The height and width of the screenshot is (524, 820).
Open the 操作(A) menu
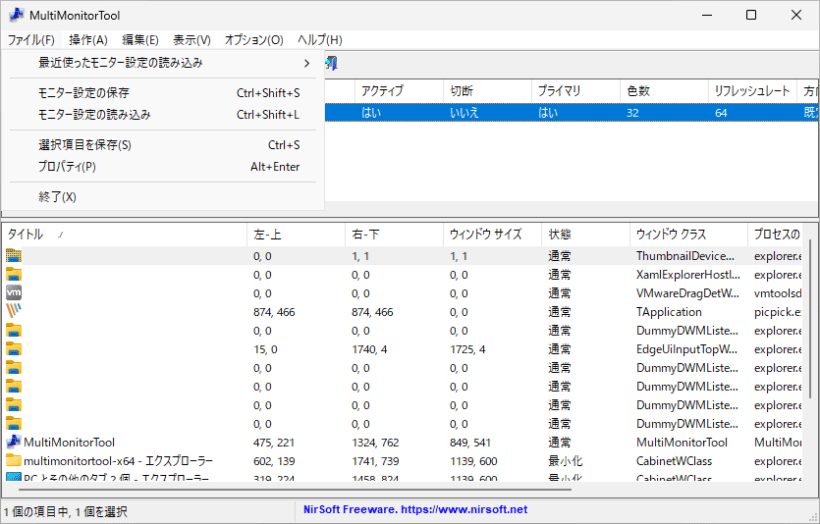coord(88,40)
